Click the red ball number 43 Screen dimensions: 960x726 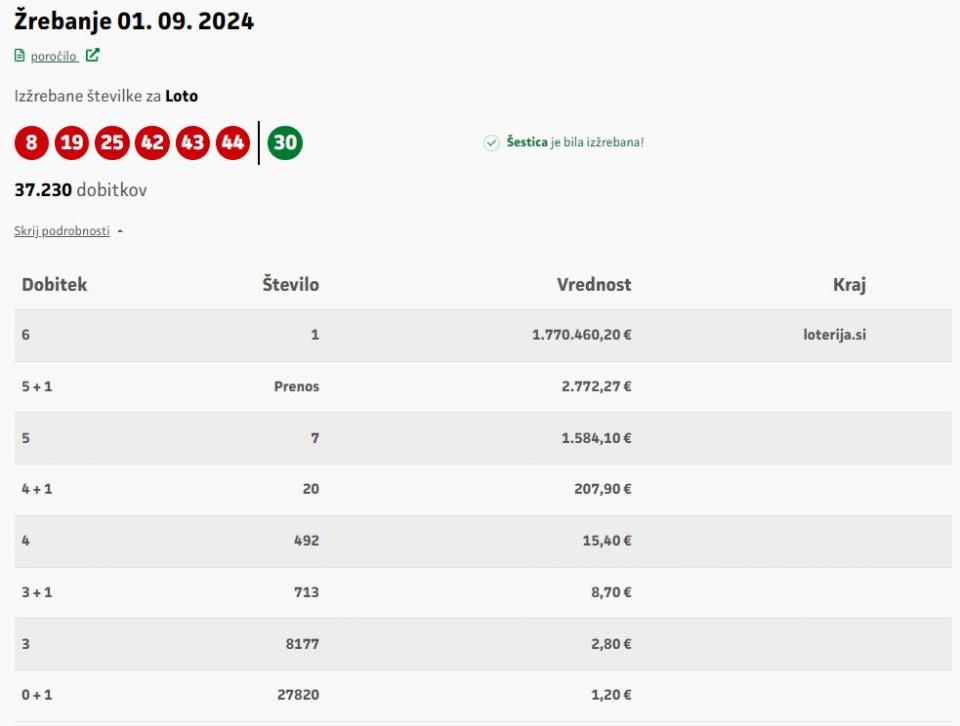192,143
